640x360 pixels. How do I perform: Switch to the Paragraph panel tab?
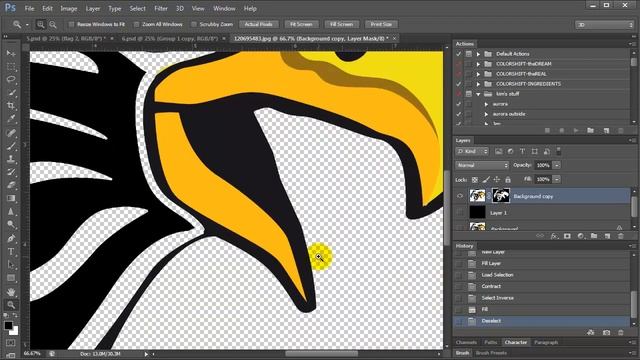click(x=546, y=342)
